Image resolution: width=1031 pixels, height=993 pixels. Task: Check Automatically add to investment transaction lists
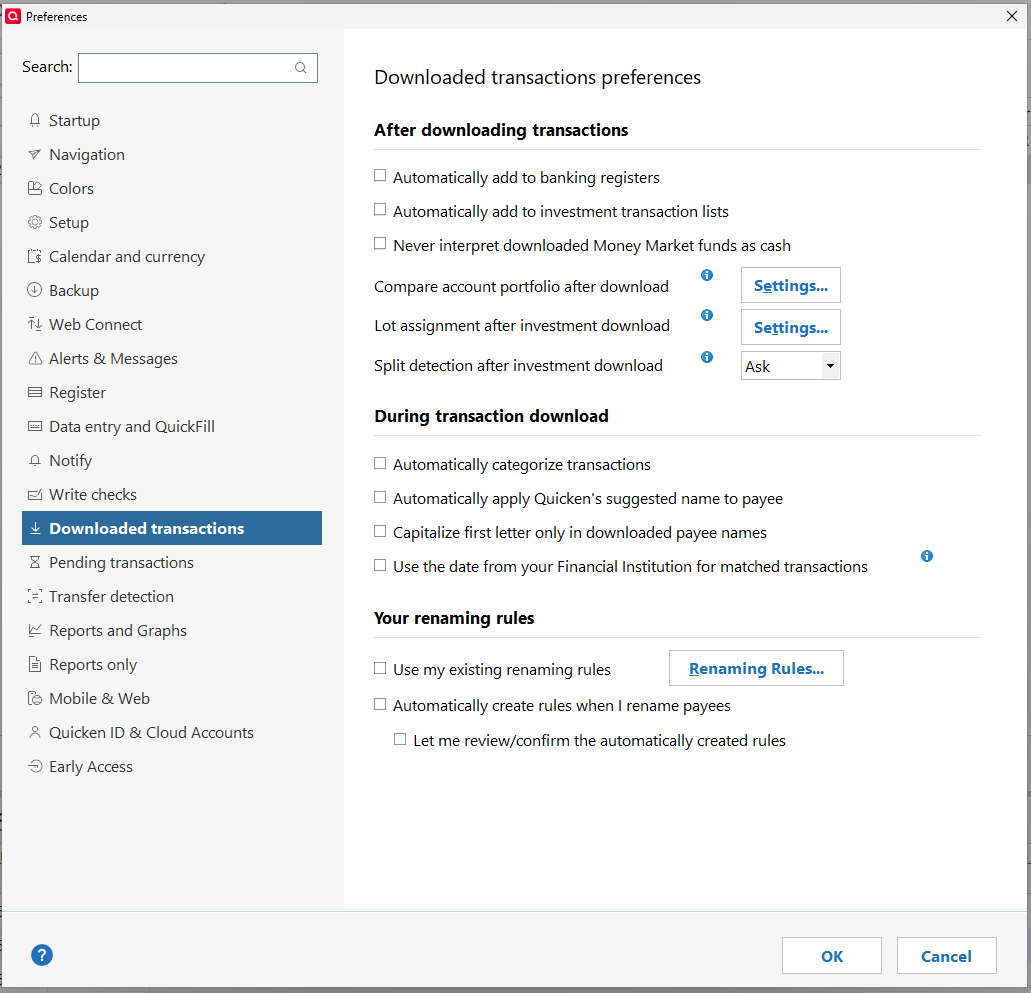[x=380, y=209]
